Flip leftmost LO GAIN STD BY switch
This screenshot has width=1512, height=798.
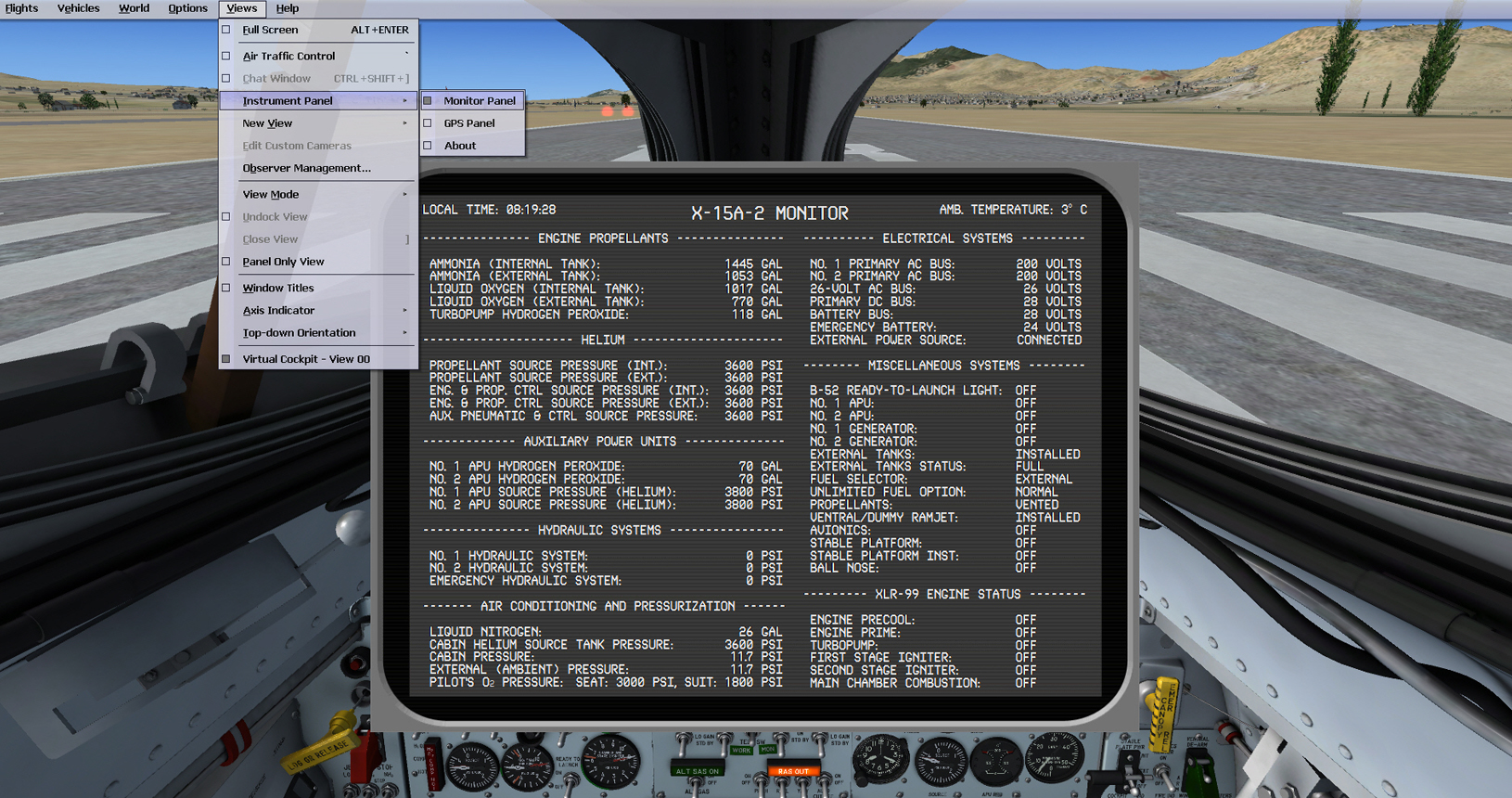coord(684,744)
